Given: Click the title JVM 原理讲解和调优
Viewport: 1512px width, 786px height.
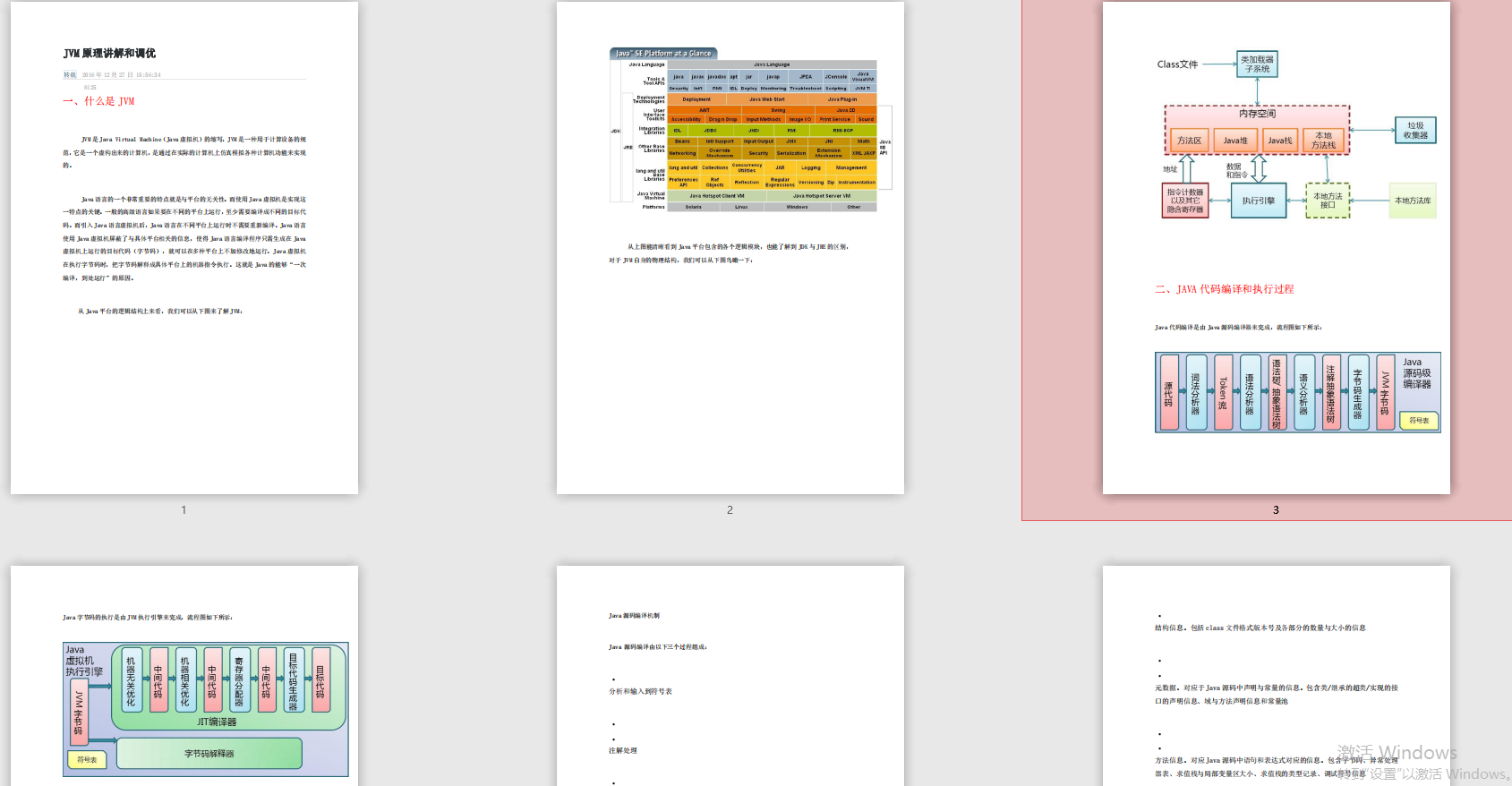Looking at the screenshot, I should click(109, 54).
